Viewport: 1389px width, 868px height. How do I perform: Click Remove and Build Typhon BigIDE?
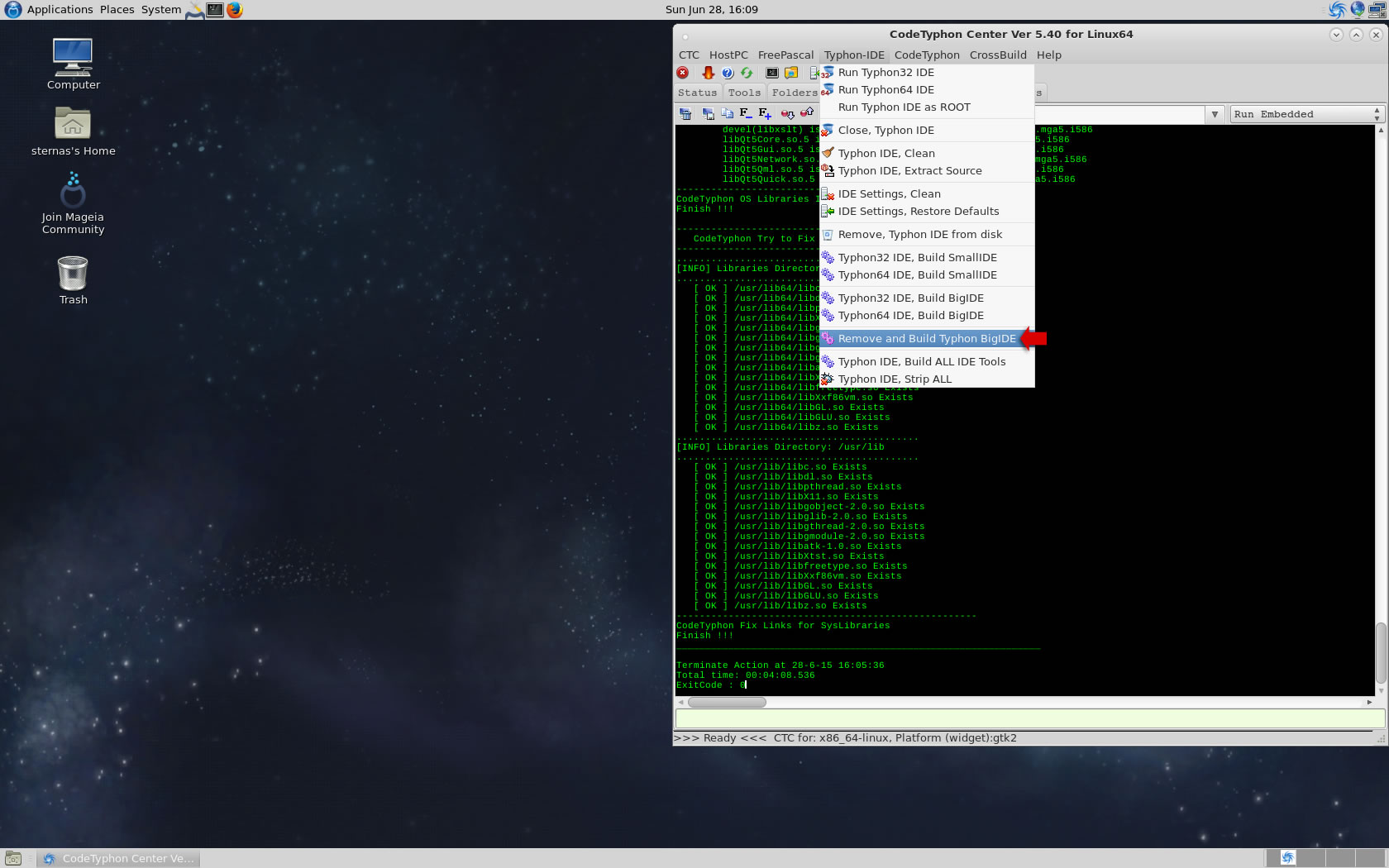(927, 338)
